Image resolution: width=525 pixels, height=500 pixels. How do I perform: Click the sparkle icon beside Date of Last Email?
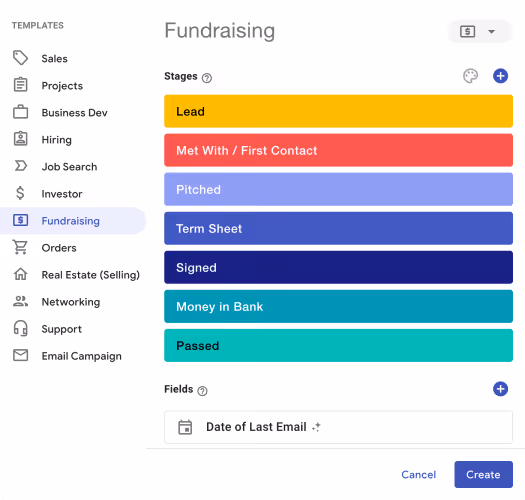316,427
